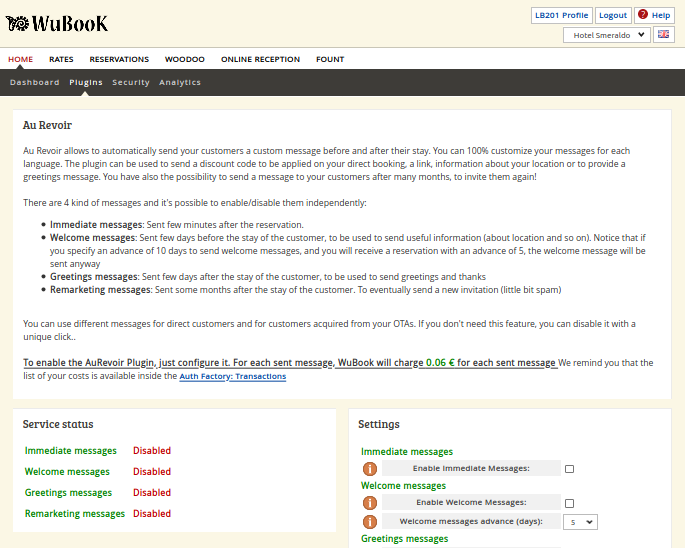This screenshot has width=685, height=548.
Task: Click Immediate messages in Service status
Action: click(71, 451)
